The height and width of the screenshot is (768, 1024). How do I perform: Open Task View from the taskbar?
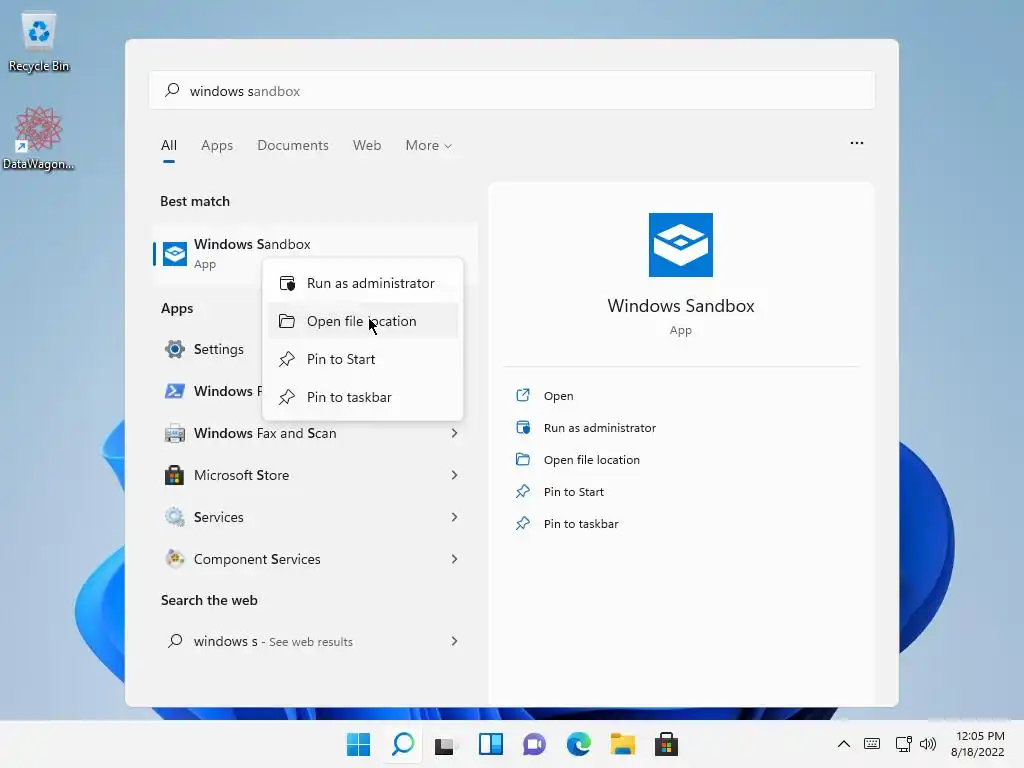445,744
